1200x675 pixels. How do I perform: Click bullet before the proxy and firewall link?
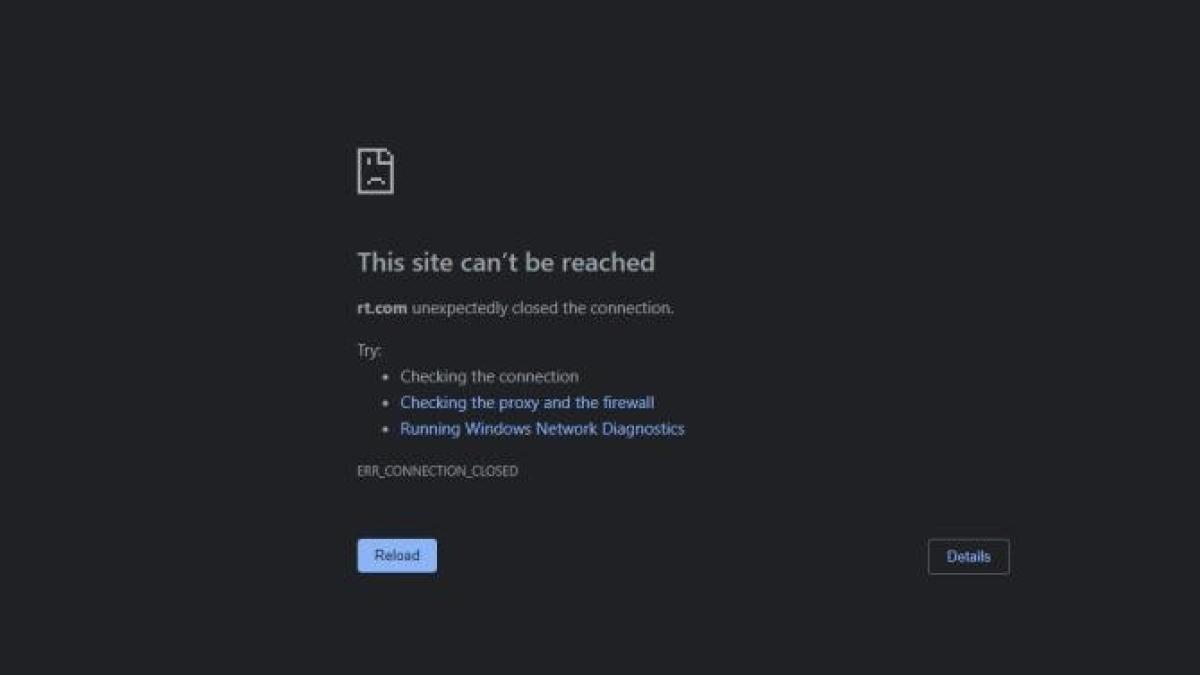[x=386, y=404]
